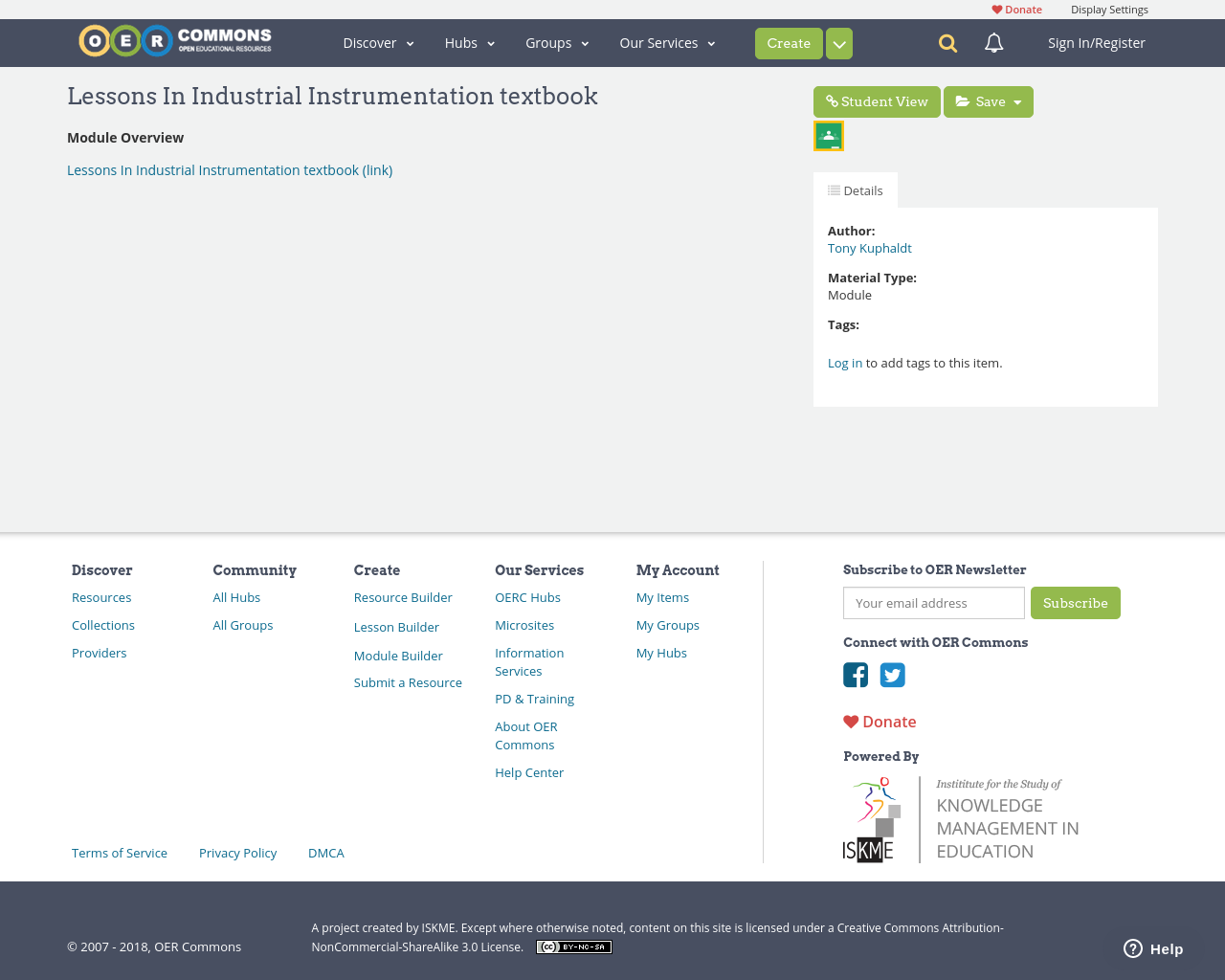The height and width of the screenshot is (980, 1225).
Task: Expand the Discover dropdown menu
Action: (x=377, y=42)
